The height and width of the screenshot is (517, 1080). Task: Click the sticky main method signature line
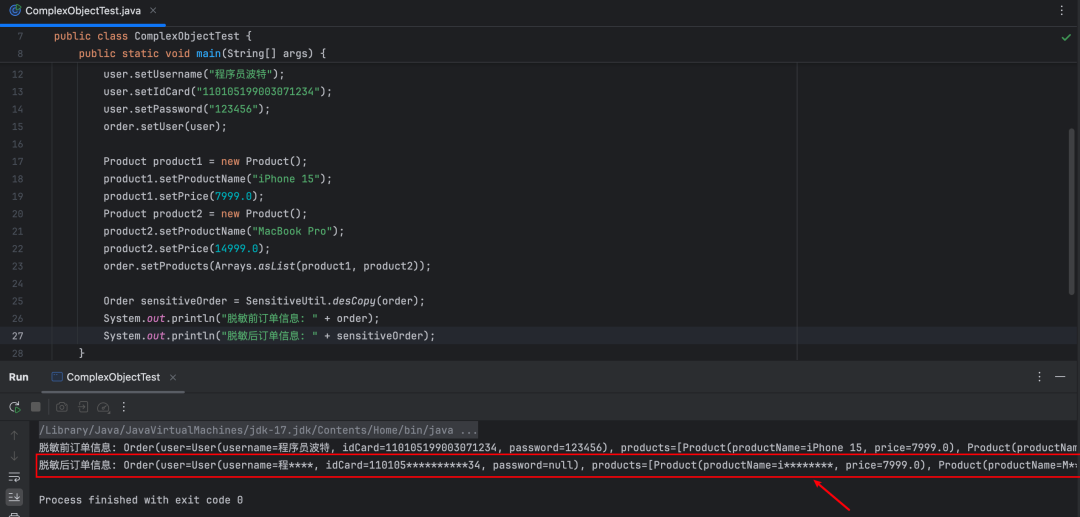pyautogui.click(x=202, y=54)
